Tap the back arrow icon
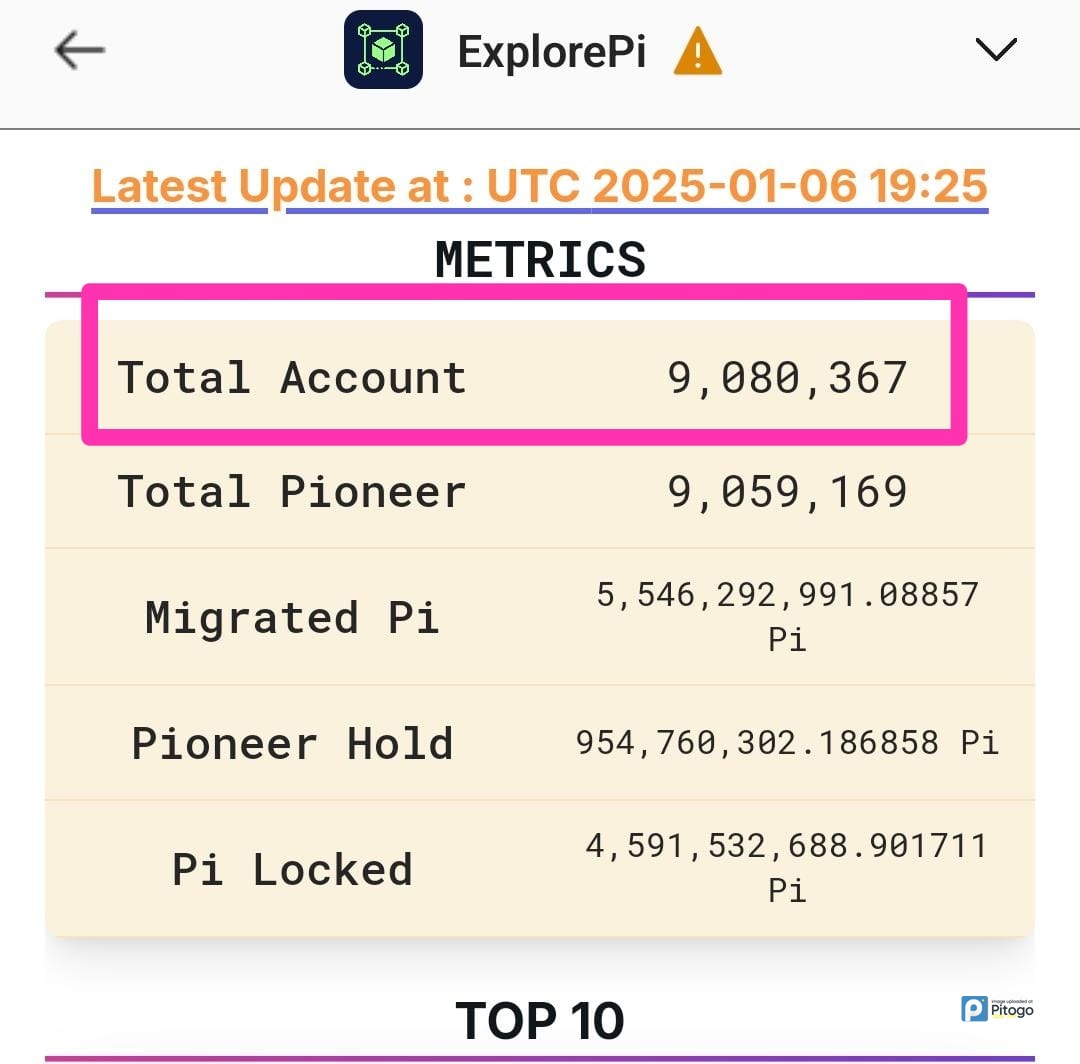Screen dimensions: 1080x1064 tap(80, 50)
